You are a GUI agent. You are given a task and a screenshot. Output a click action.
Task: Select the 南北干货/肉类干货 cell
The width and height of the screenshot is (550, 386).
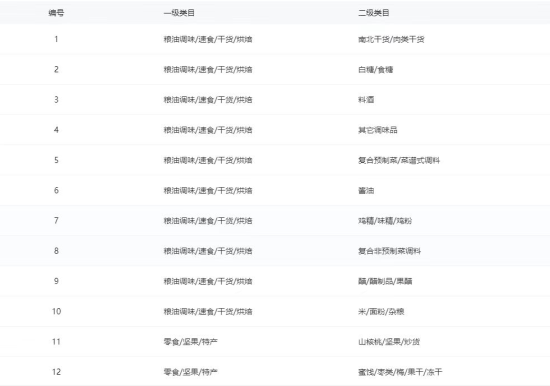coord(391,39)
